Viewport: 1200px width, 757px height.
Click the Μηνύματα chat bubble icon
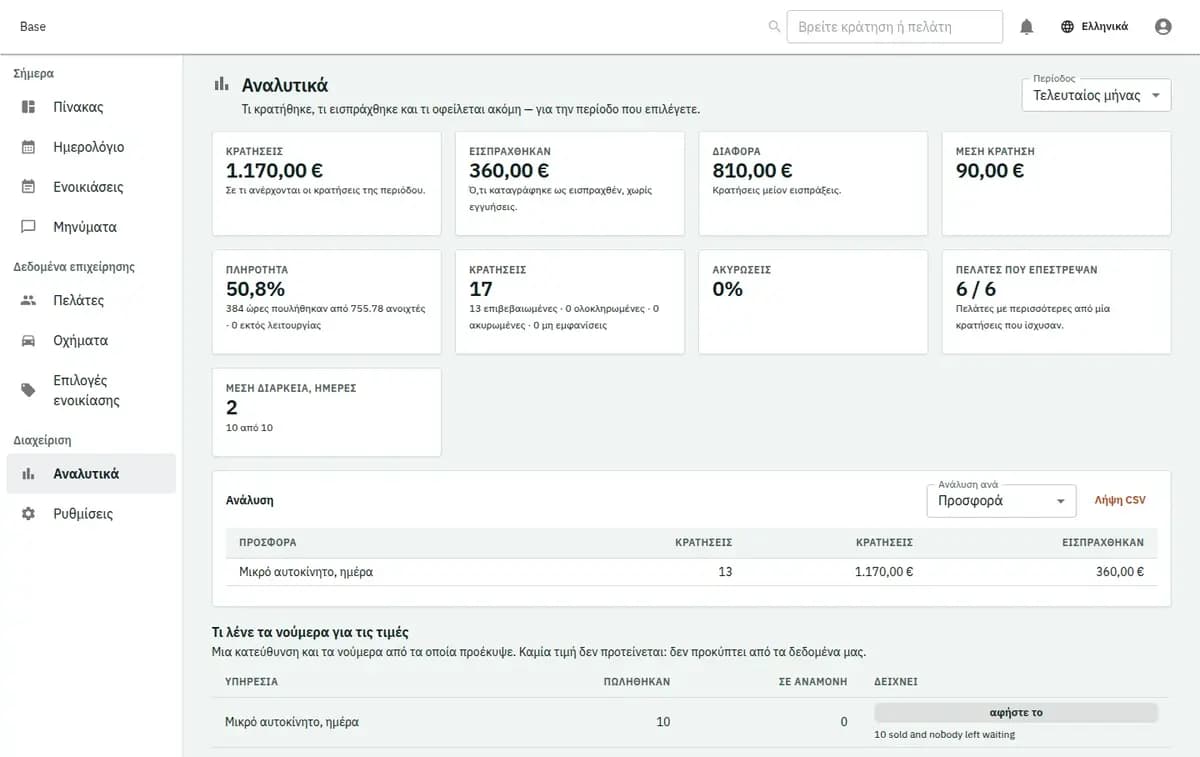tap(29, 227)
